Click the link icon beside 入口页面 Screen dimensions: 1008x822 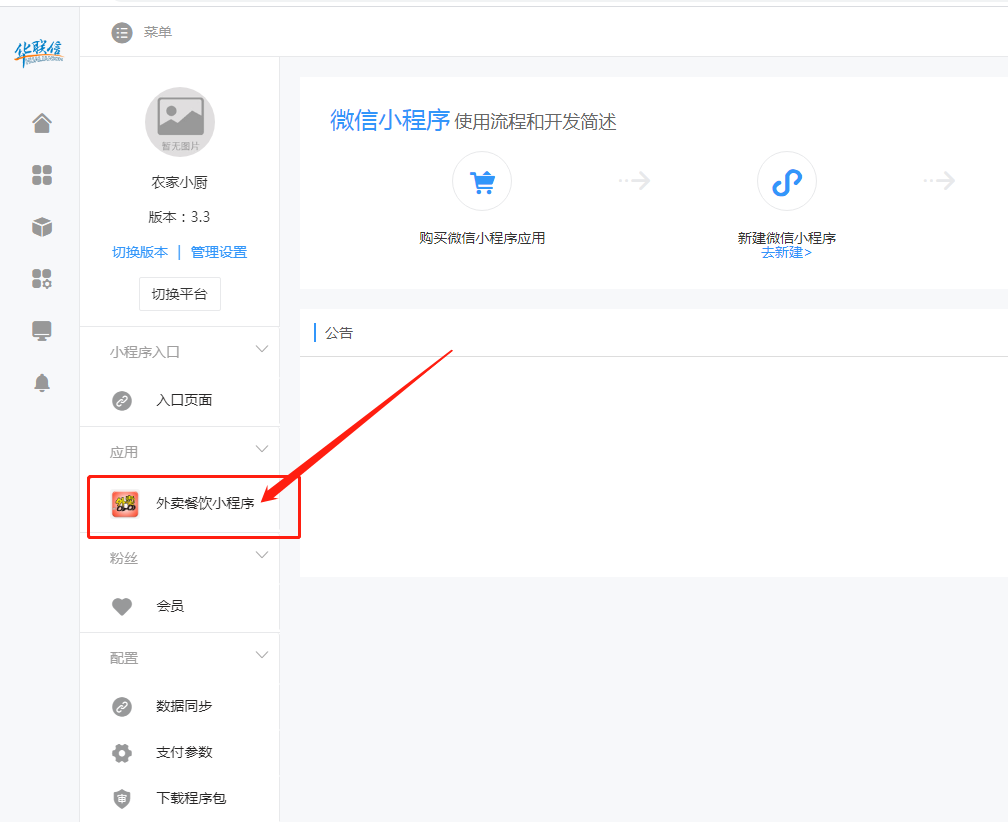(122, 400)
